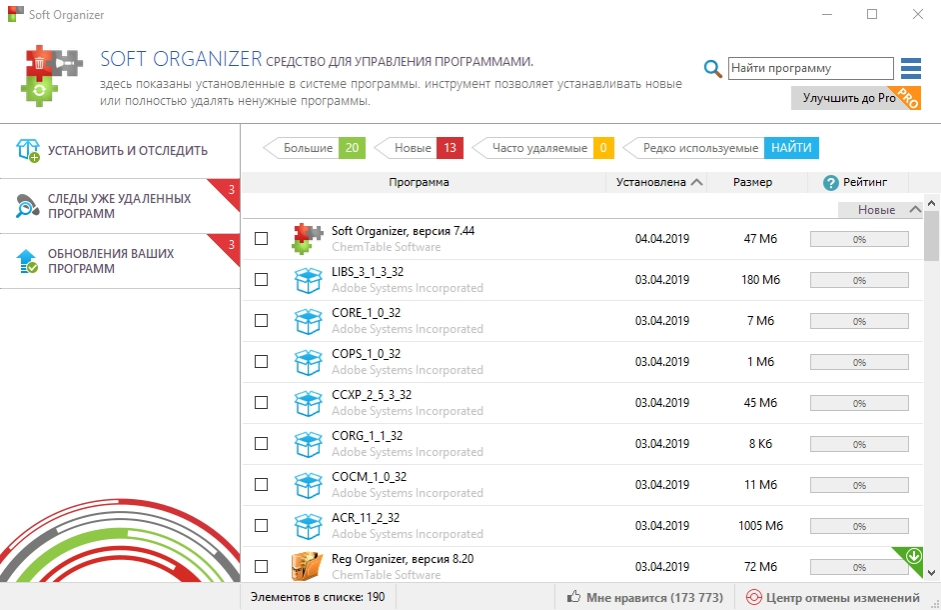The height and width of the screenshot is (610, 941).
Task: Open Центр отмены изменений
Action: (833, 597)
